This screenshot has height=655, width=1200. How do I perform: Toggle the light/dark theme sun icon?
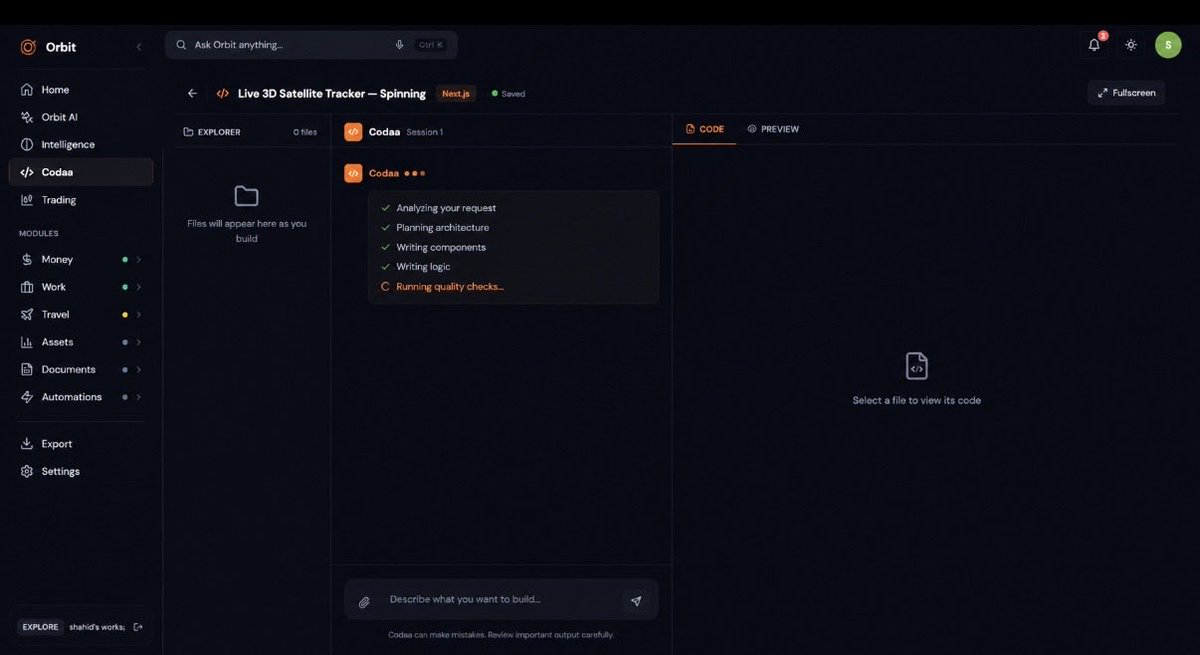[x=1131, y=45]
